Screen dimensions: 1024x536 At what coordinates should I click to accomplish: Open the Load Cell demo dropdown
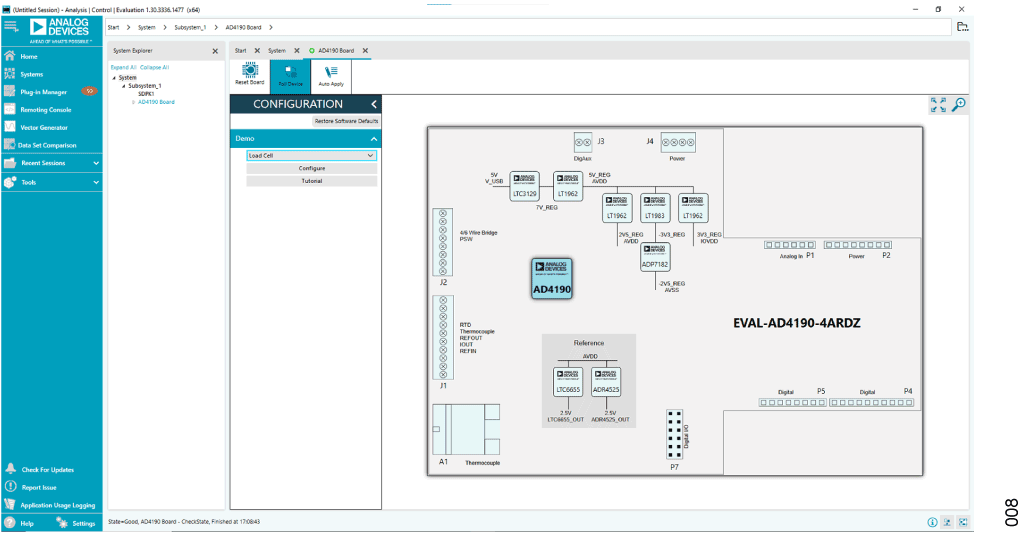click(x=311, y=156)
